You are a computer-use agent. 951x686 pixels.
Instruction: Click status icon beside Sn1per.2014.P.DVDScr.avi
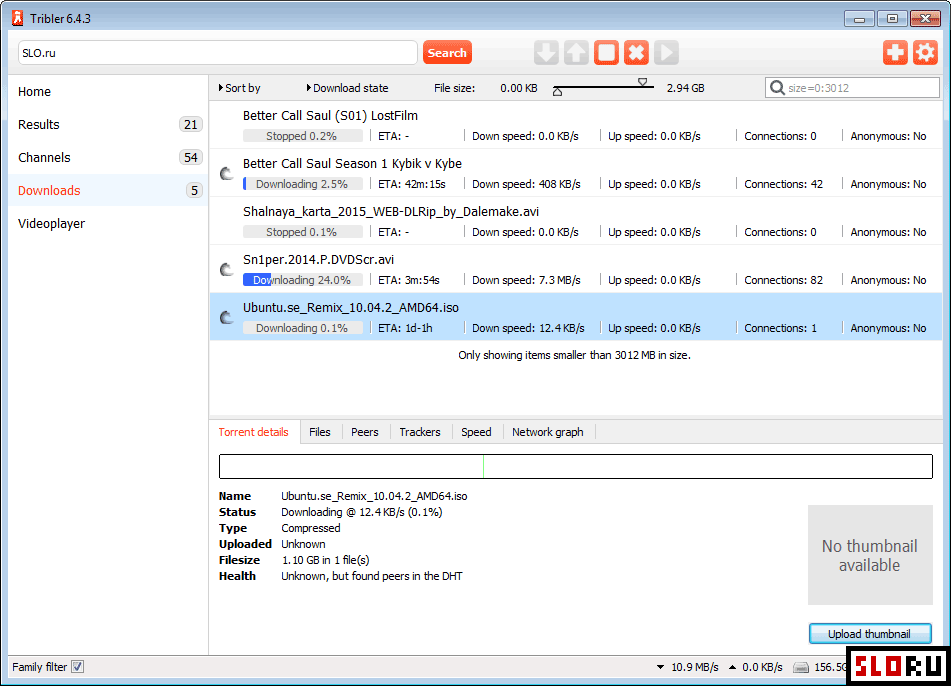[226, 269]
